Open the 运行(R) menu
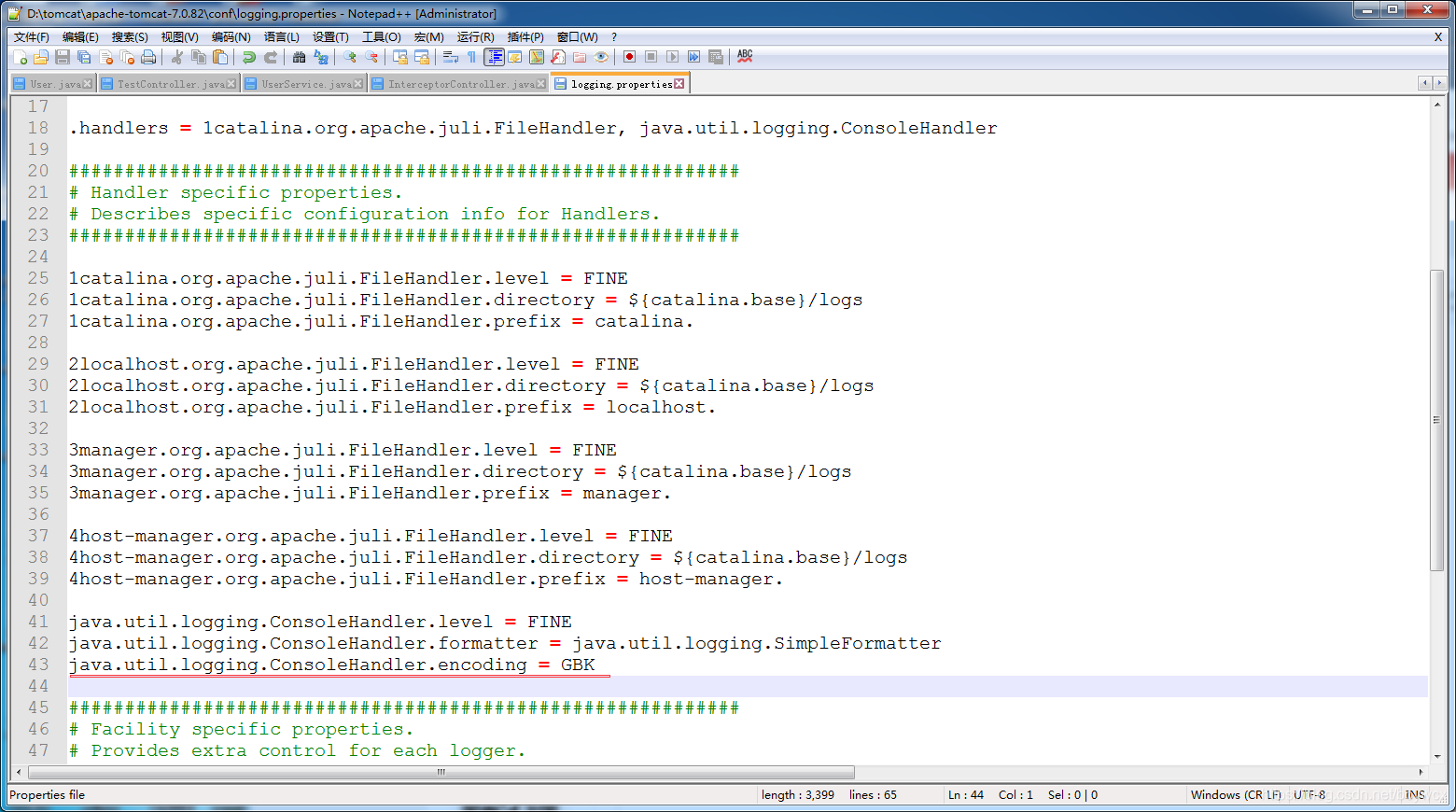1456x812 pixels. [476, 37]
